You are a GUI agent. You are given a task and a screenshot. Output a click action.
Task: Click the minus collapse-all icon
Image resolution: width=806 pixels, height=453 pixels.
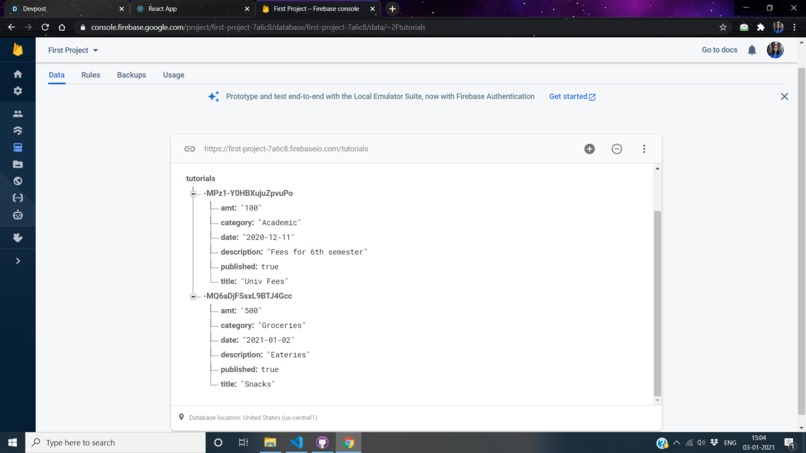[616, 149]
